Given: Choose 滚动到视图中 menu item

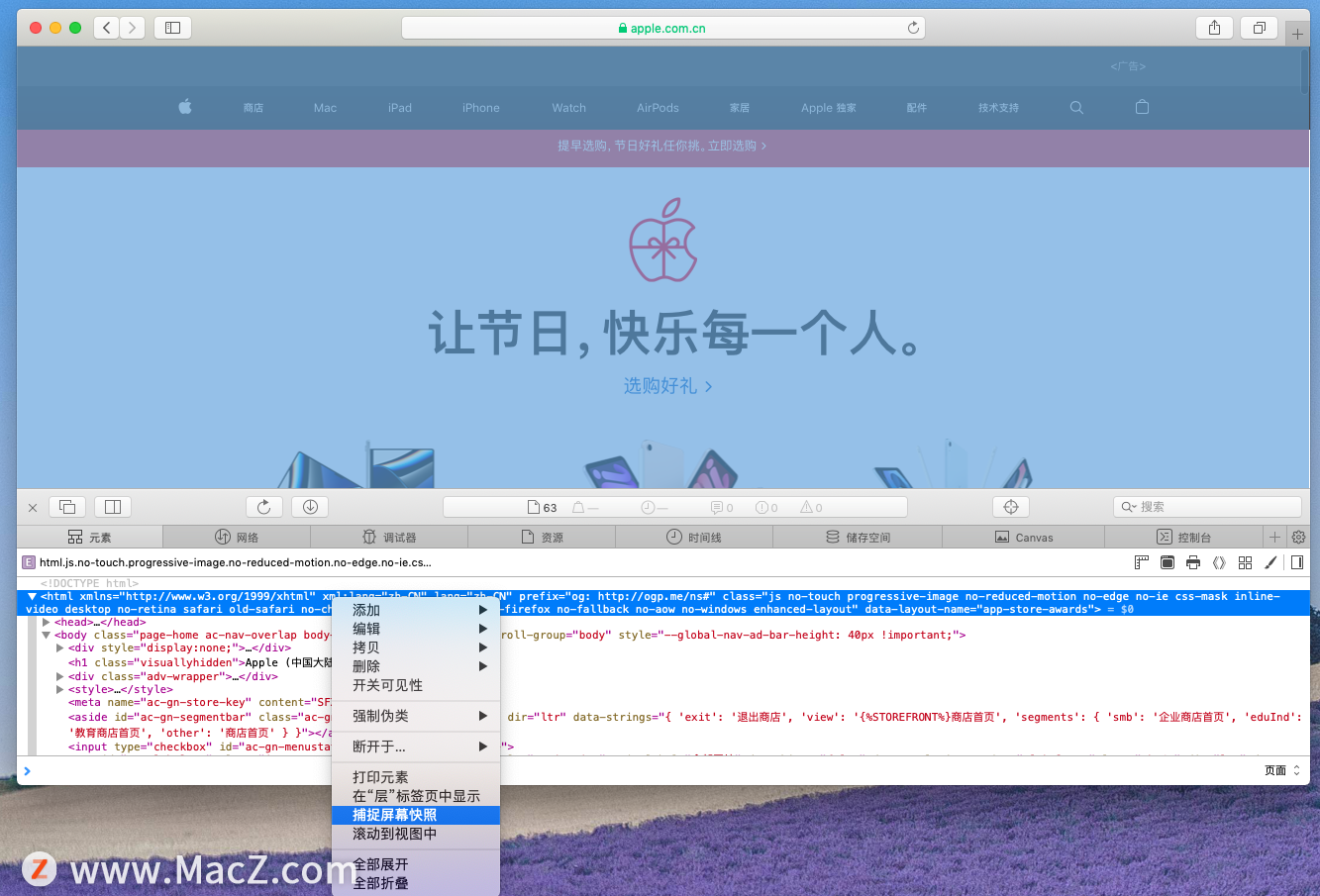Looking at the screenshot, I should point(416,834).
